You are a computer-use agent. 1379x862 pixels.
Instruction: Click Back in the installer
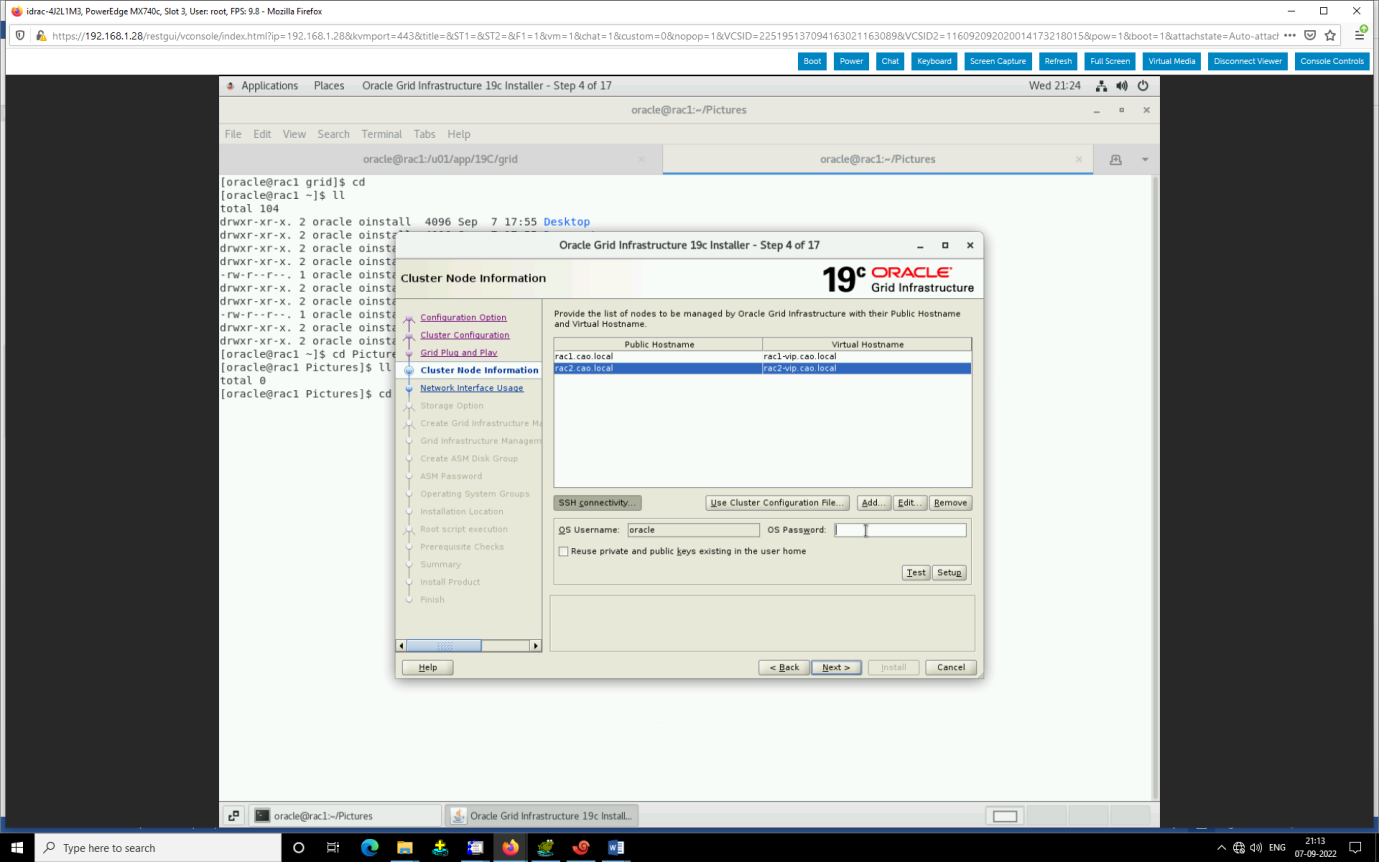(x=783, y=667)
